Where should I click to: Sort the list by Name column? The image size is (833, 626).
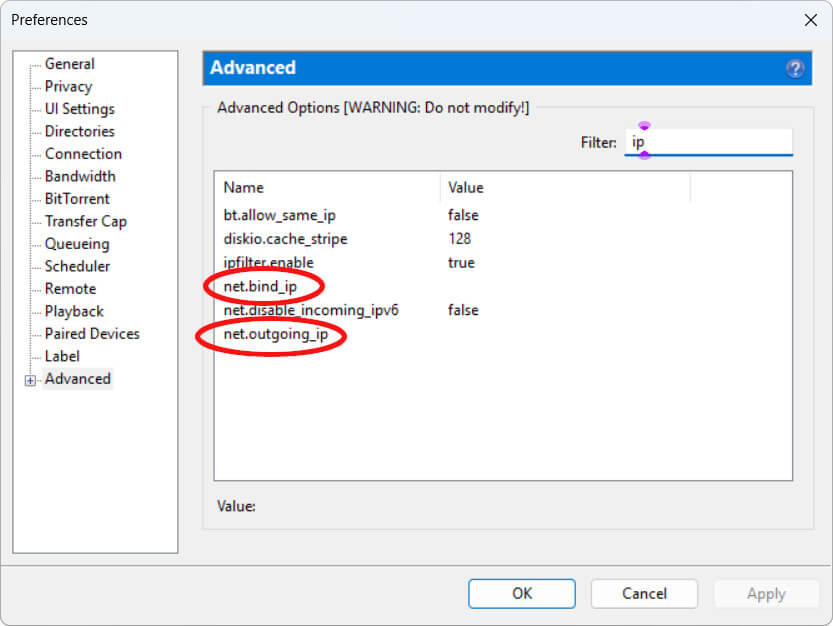point(327,188)
